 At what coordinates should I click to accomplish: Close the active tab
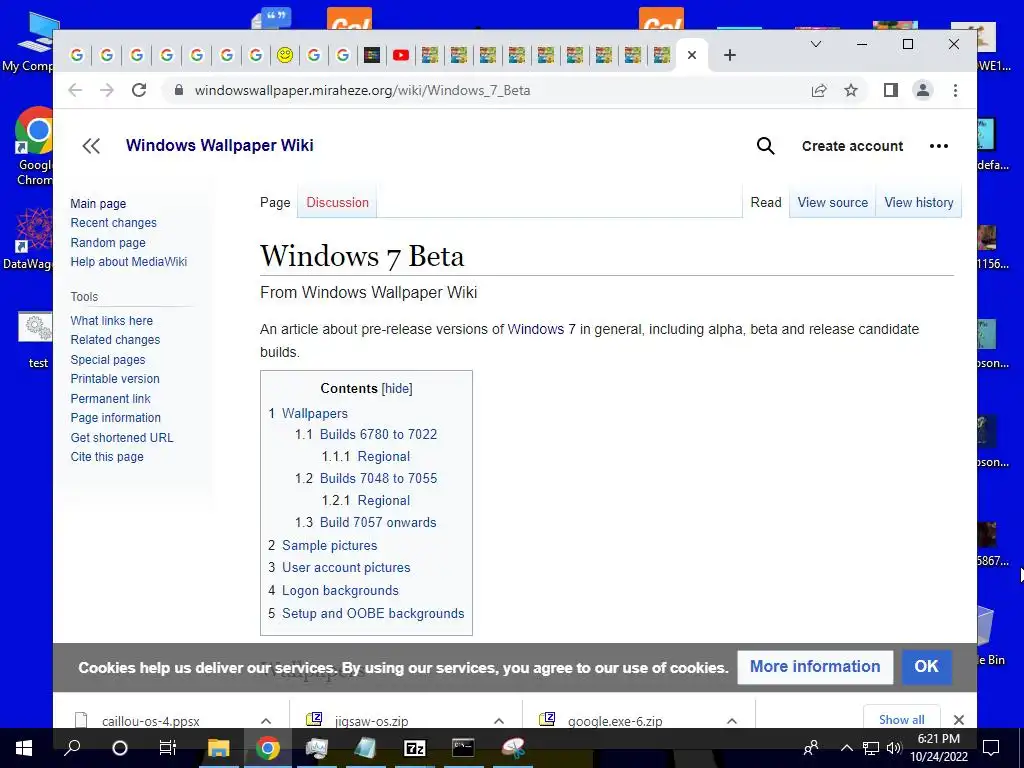(x=692, y=55)
